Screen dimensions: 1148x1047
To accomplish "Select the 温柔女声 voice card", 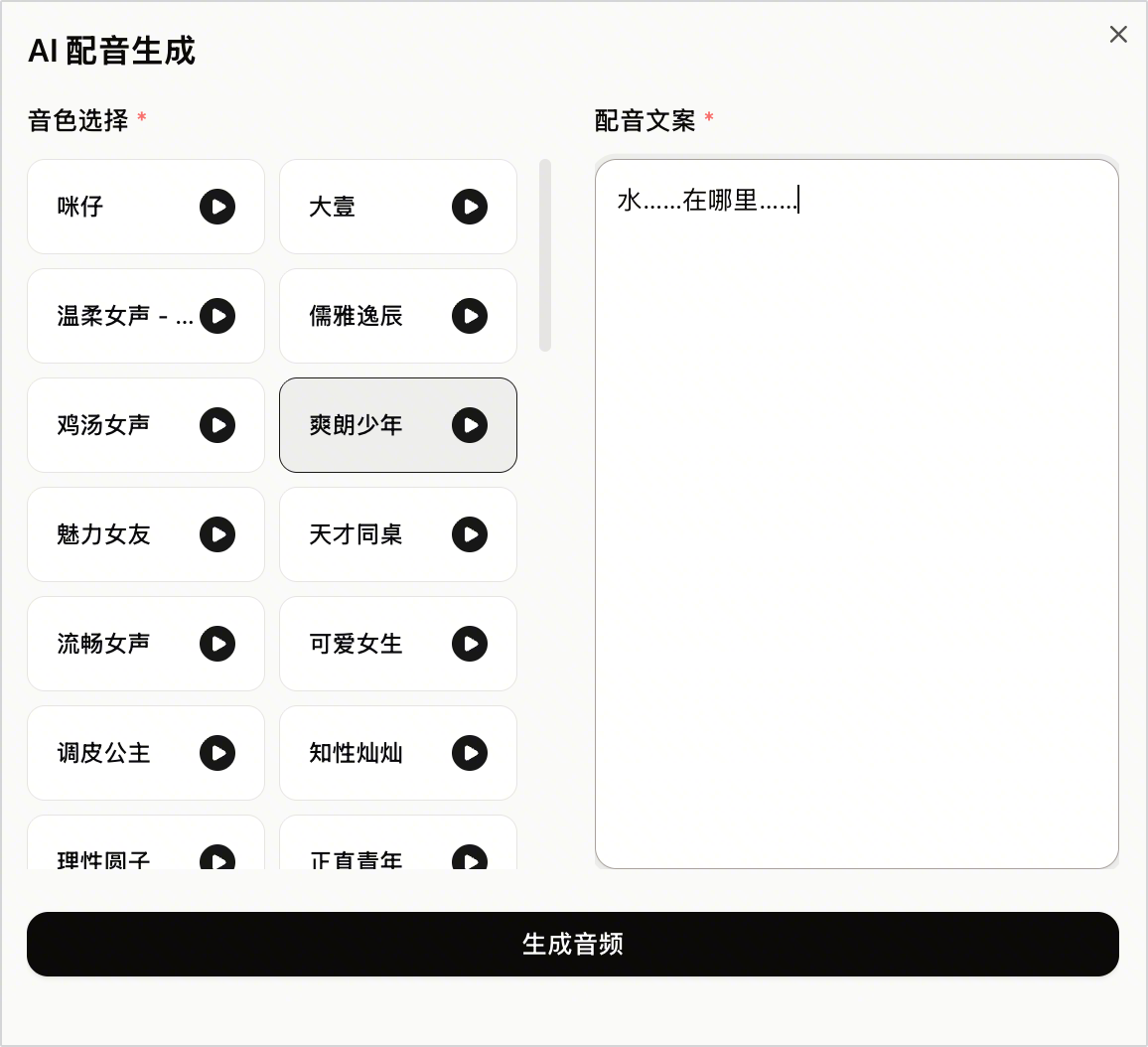I will (x=146, y=316).
